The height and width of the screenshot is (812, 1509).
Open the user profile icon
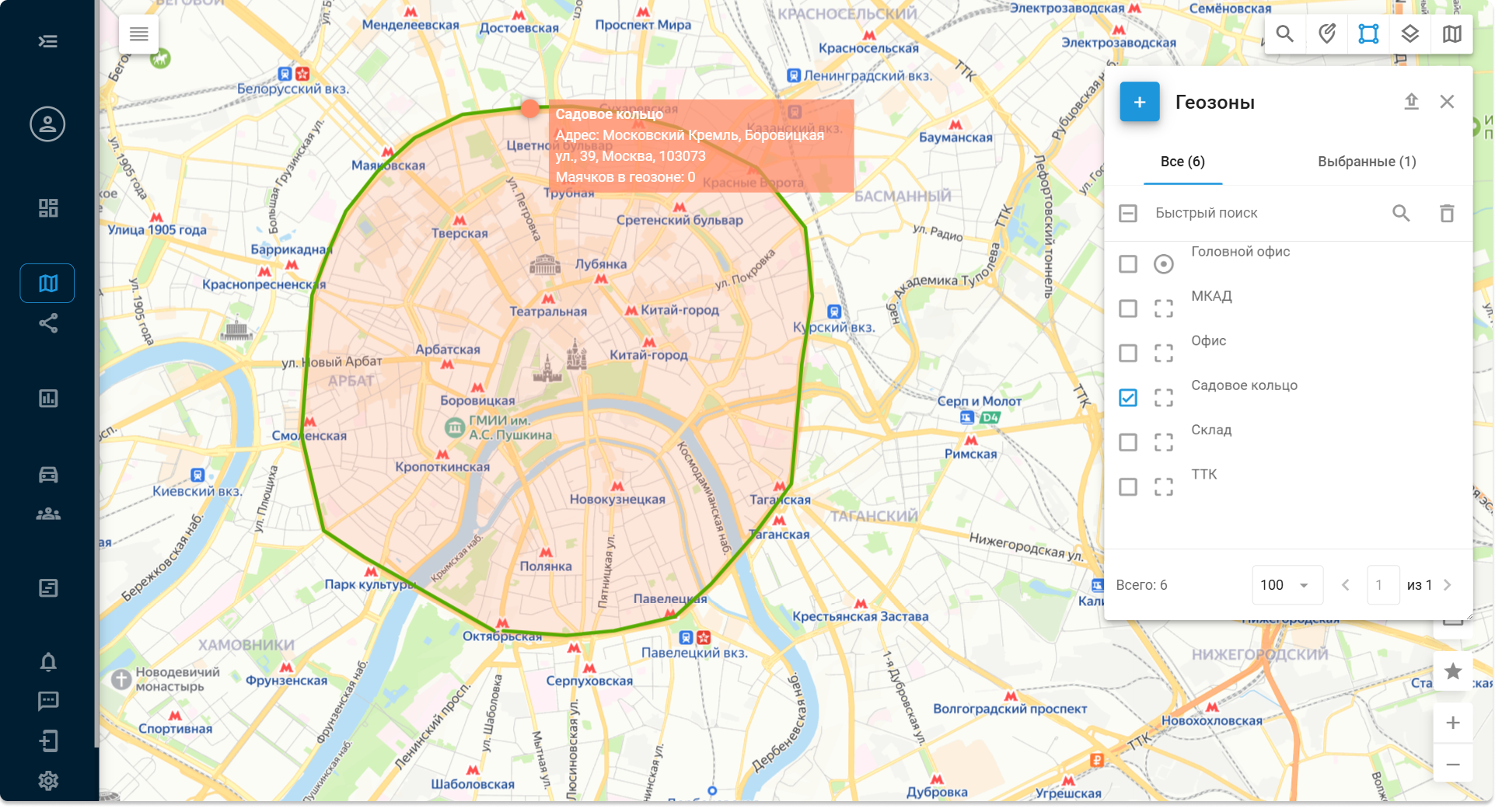click(47, 124)
